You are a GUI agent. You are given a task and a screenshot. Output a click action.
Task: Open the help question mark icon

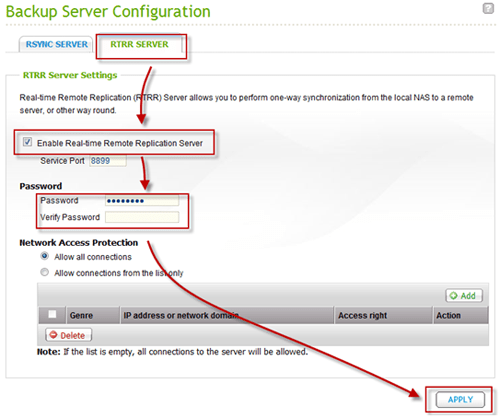point(488,8)
